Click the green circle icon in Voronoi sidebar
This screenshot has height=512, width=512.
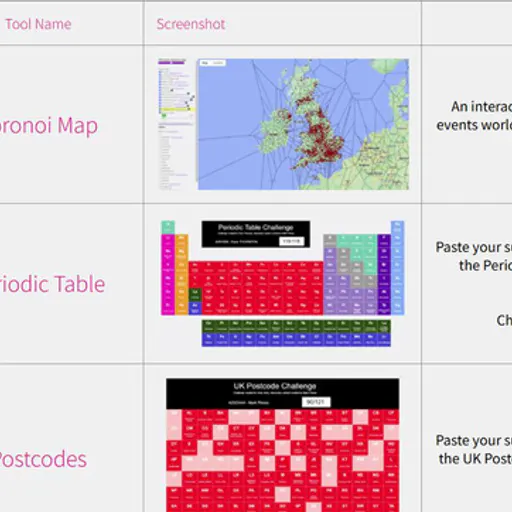tap(164, 116)
